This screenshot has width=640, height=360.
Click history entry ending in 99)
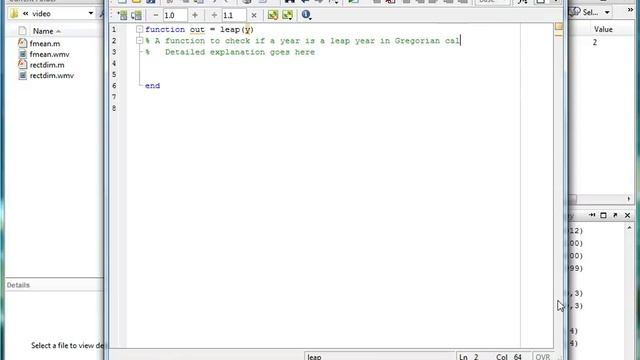pos(576,268)
